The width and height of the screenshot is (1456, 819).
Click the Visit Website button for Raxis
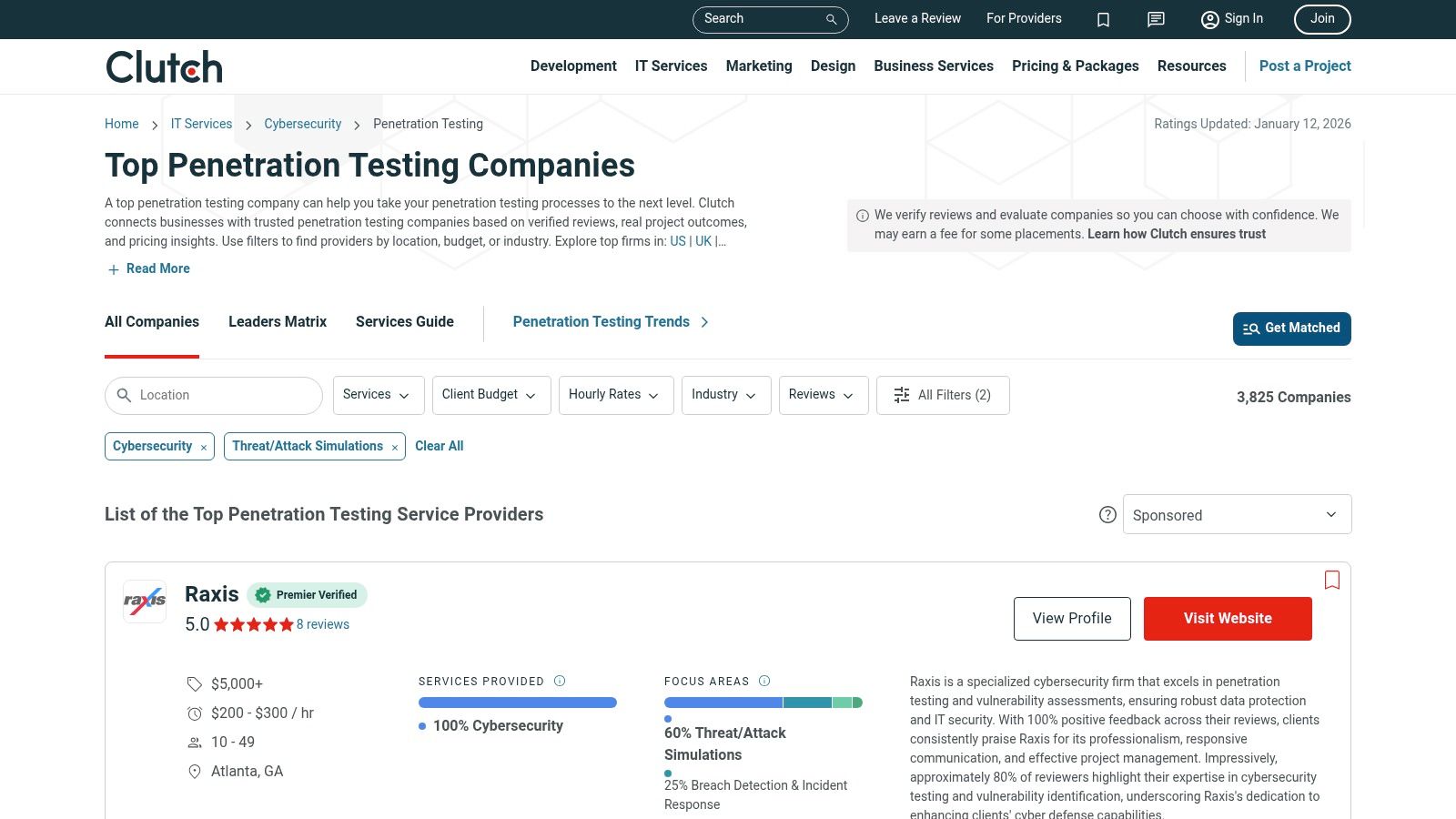(x=1227, y=618)
